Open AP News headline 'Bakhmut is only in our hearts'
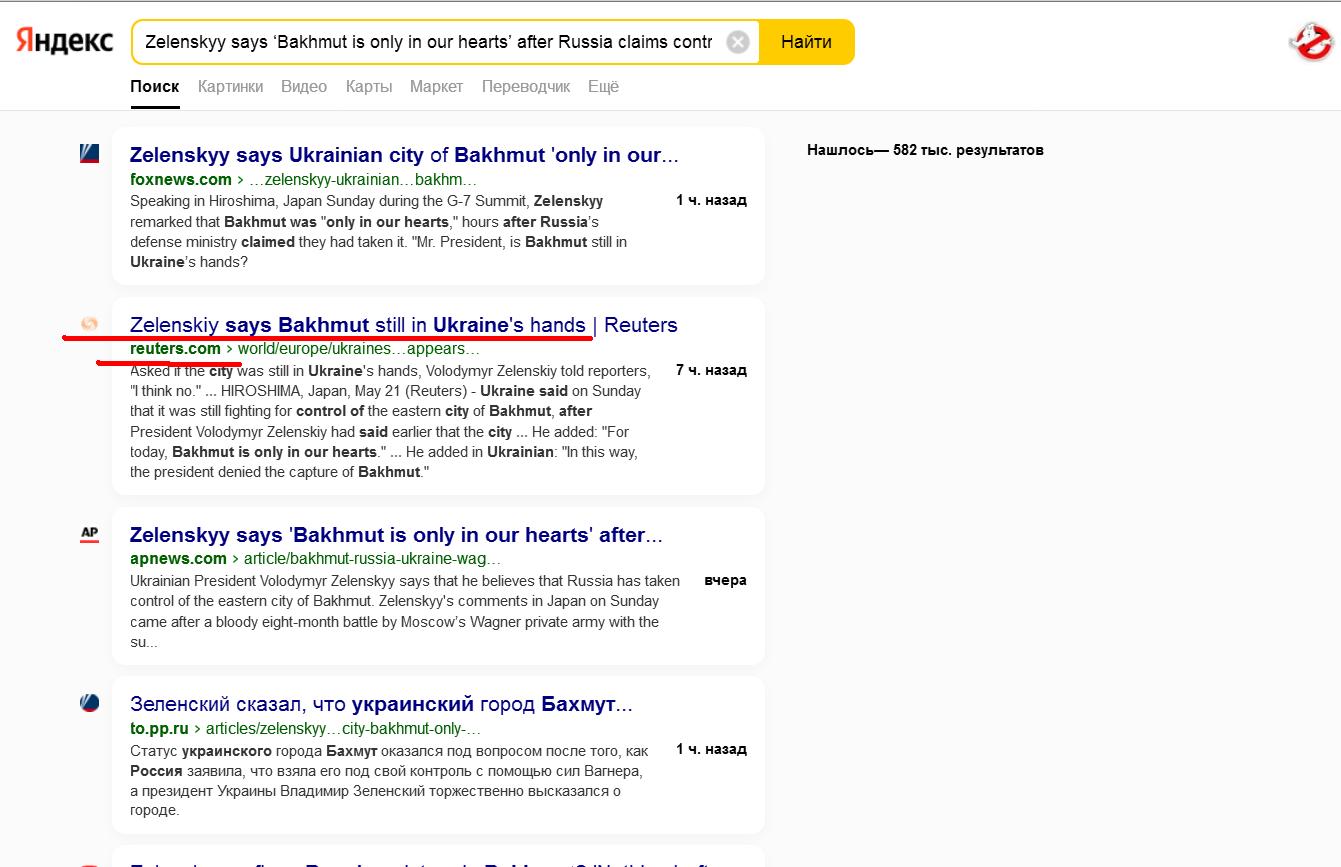 (x=396, y=535)
